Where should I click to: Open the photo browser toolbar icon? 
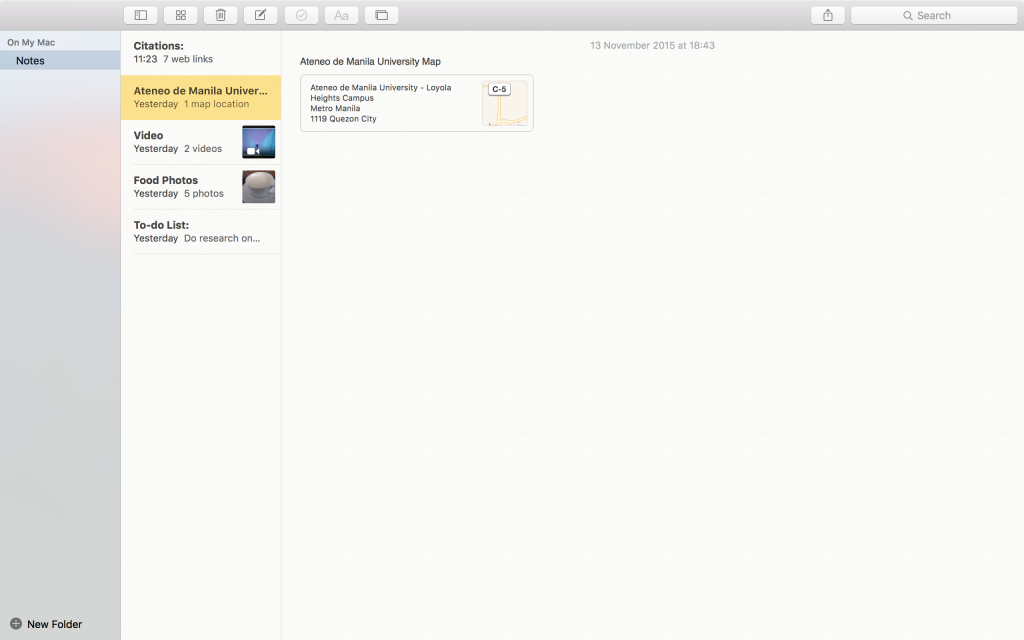381,15
